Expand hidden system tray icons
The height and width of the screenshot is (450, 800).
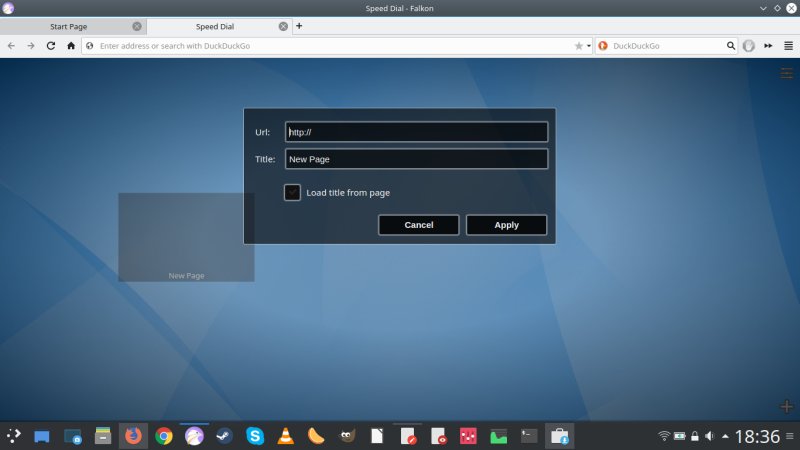point(725,436)
